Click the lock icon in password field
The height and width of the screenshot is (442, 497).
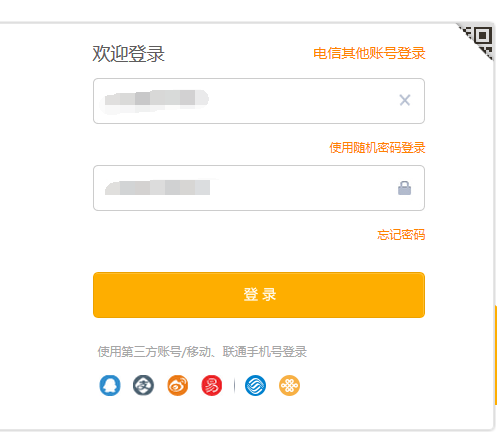tap(404, 188)
